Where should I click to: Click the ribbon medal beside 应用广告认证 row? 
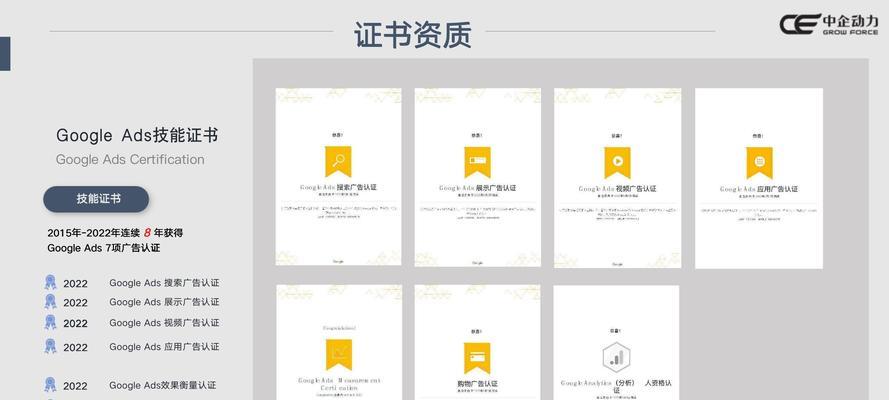50,346
